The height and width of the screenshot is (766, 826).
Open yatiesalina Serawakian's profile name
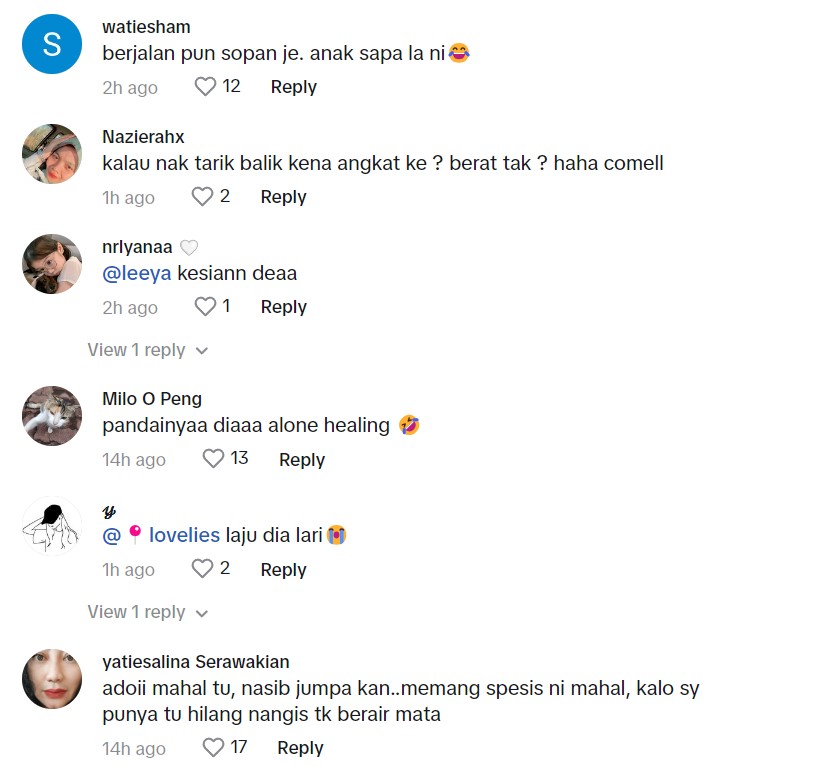point(196,661)
